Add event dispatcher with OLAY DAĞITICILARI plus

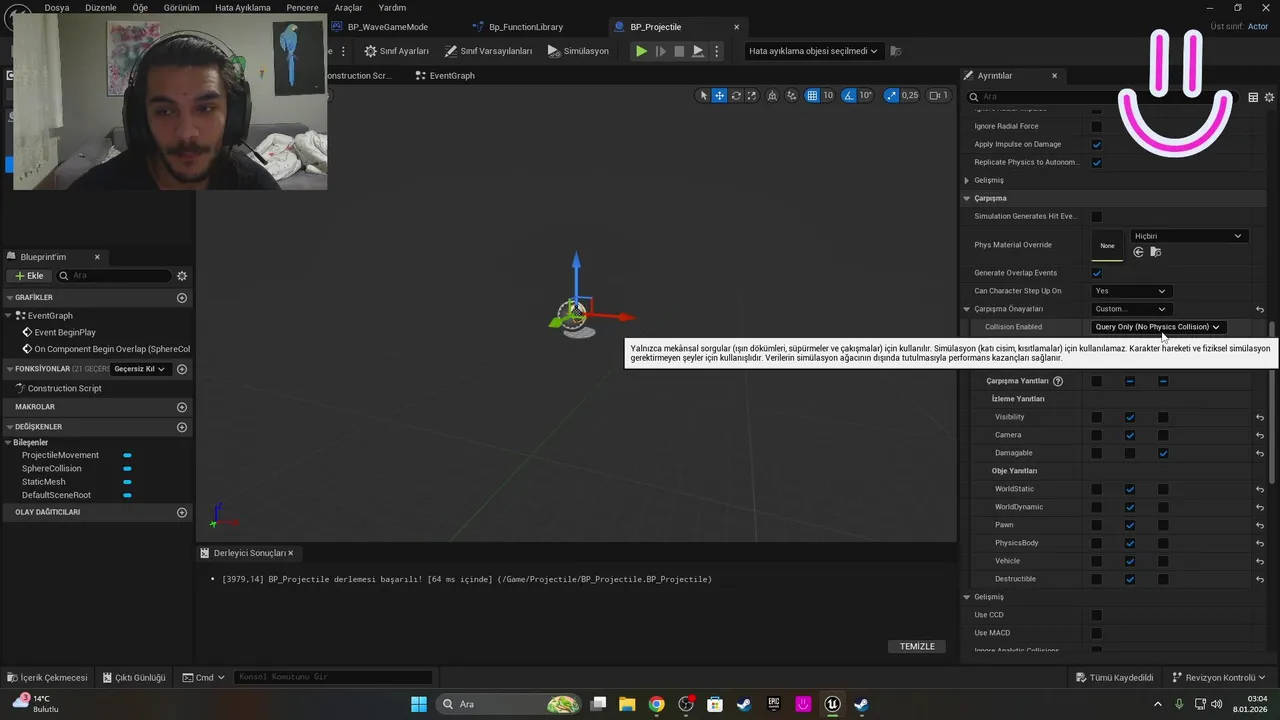pos(182,512)
